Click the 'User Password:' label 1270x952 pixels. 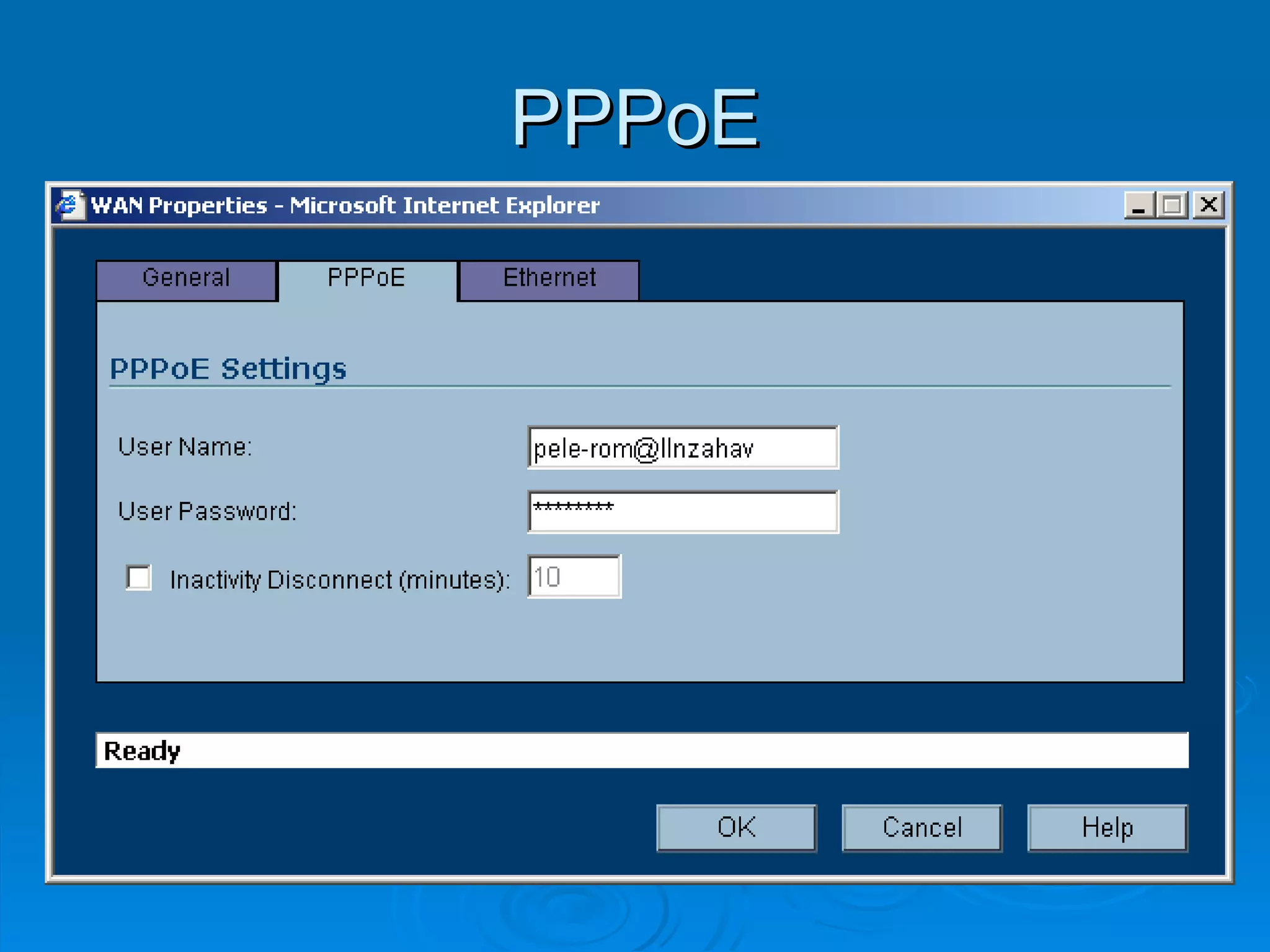tap(207, 511)
